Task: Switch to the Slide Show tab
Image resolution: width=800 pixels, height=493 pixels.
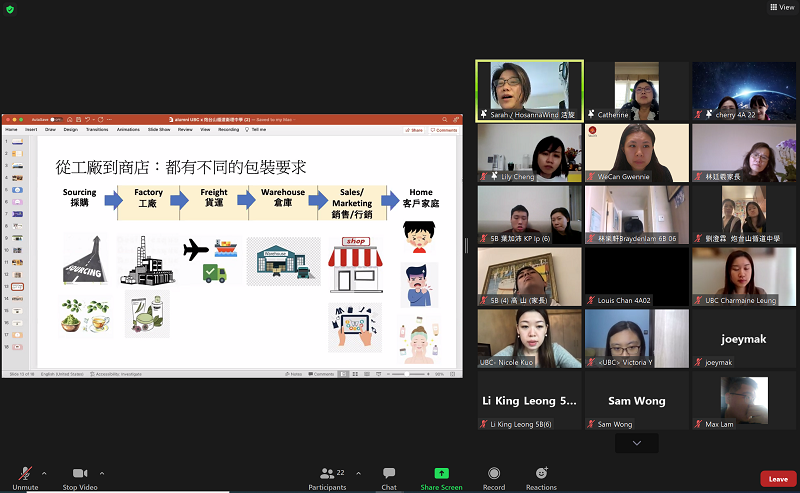Action: click(x=159, y=130)
